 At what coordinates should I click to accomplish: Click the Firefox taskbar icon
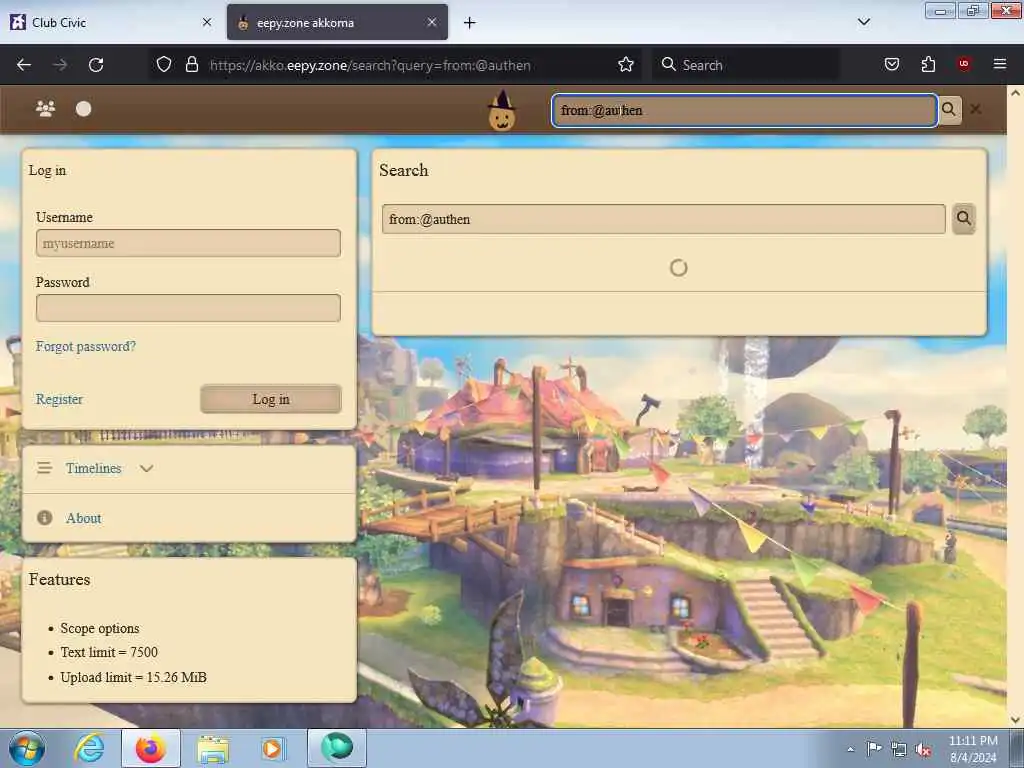pyautogui.click(x=151, y=748)
